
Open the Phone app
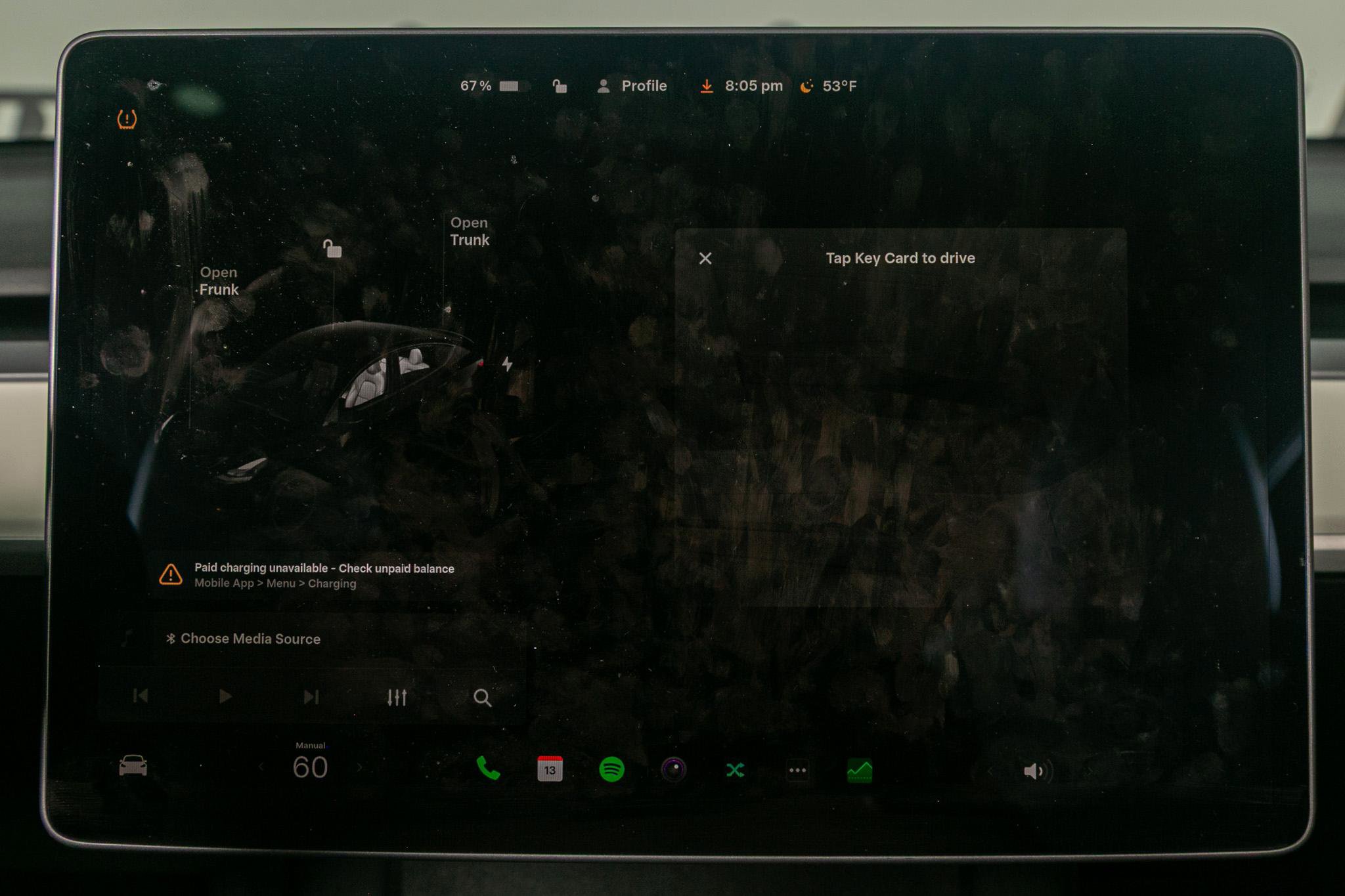tap(487, 769)
